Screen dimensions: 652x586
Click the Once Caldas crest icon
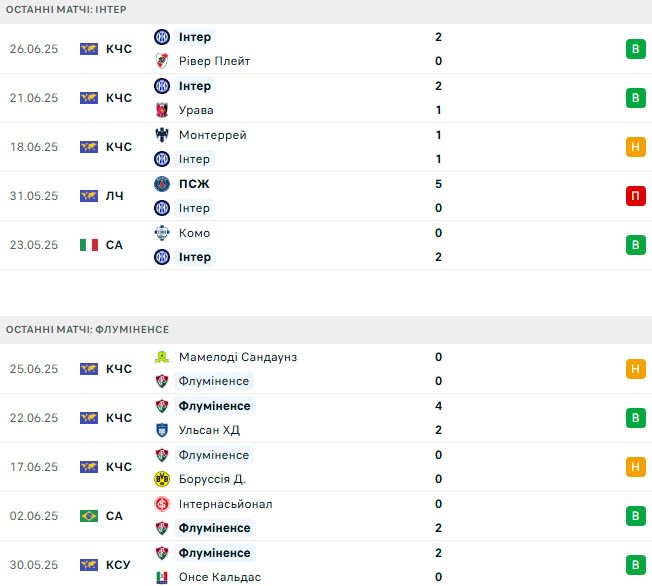pyautogui.click(x=162, y=577)
